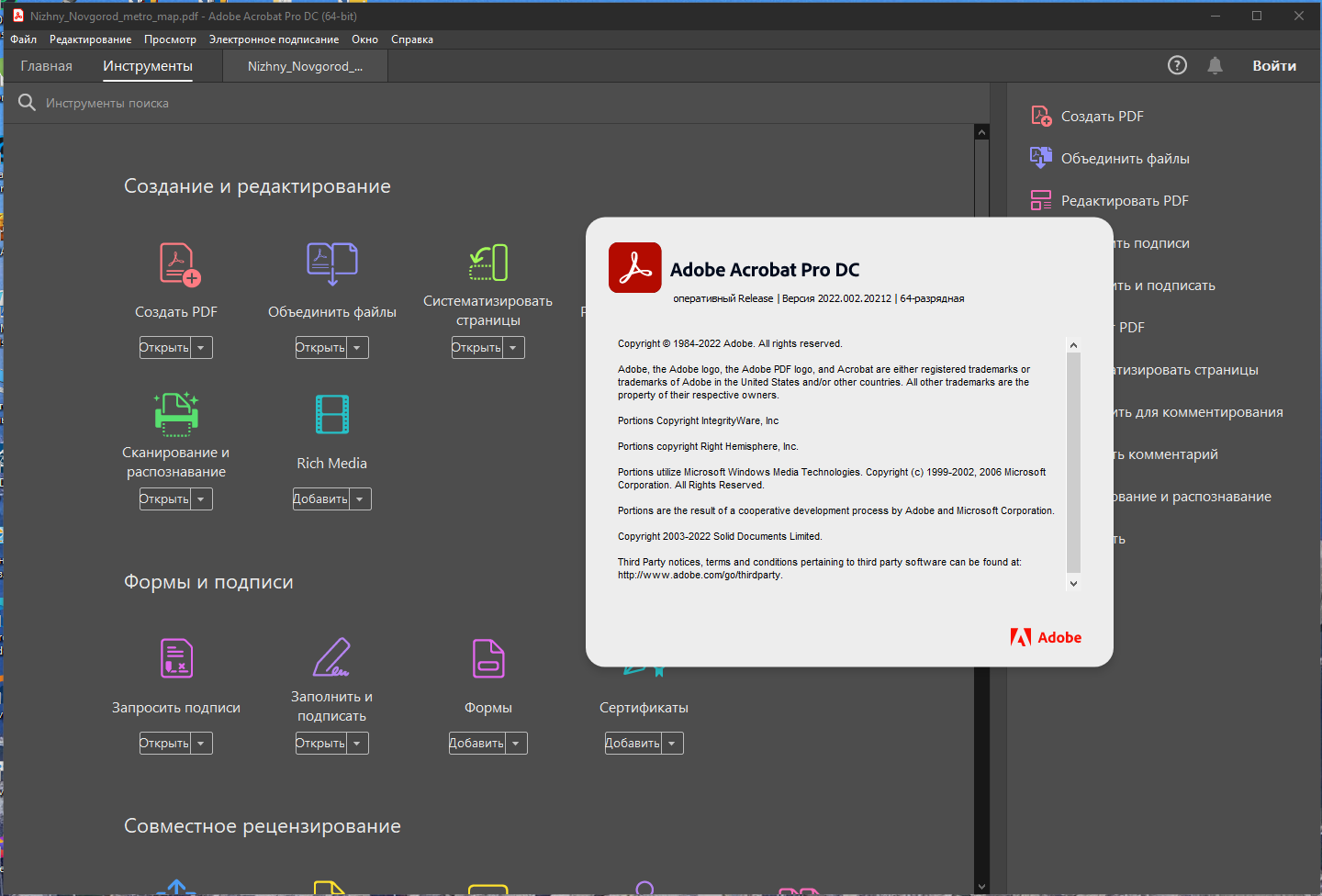Select the Инструменты tab
Viewport: 1322px width, 896px height.
point(148,66)
